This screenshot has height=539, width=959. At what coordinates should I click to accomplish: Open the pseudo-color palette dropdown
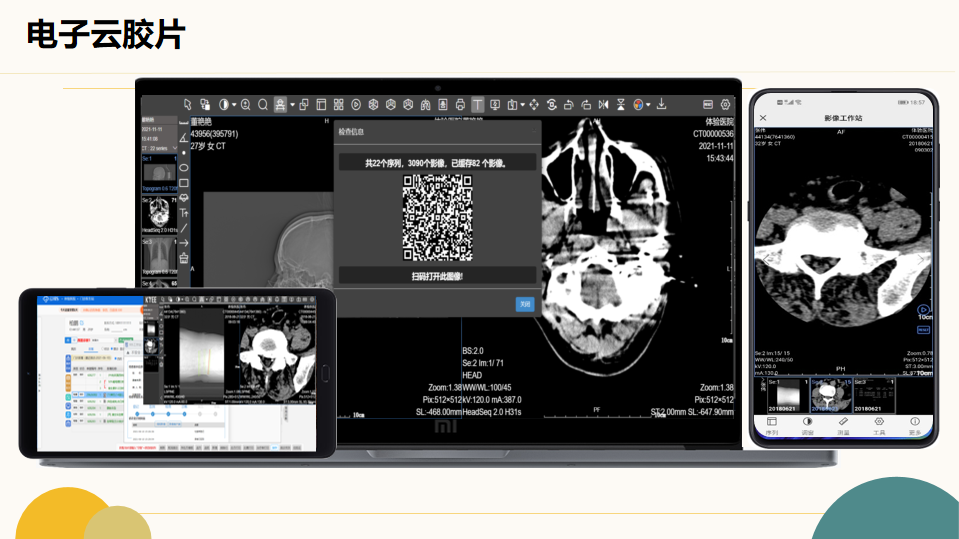click(x=648, y=104)
